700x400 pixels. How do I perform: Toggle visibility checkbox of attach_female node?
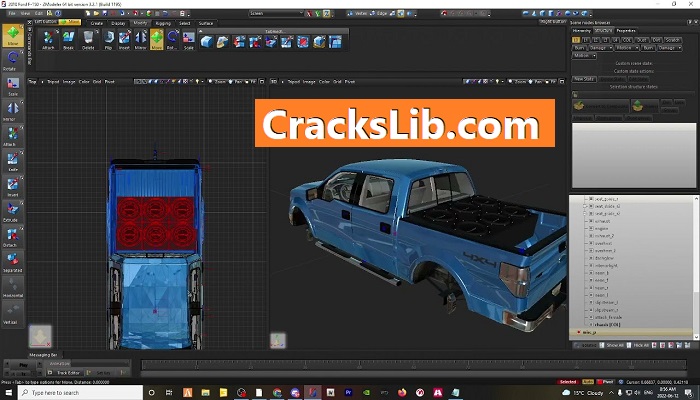(x=591, y=317)
